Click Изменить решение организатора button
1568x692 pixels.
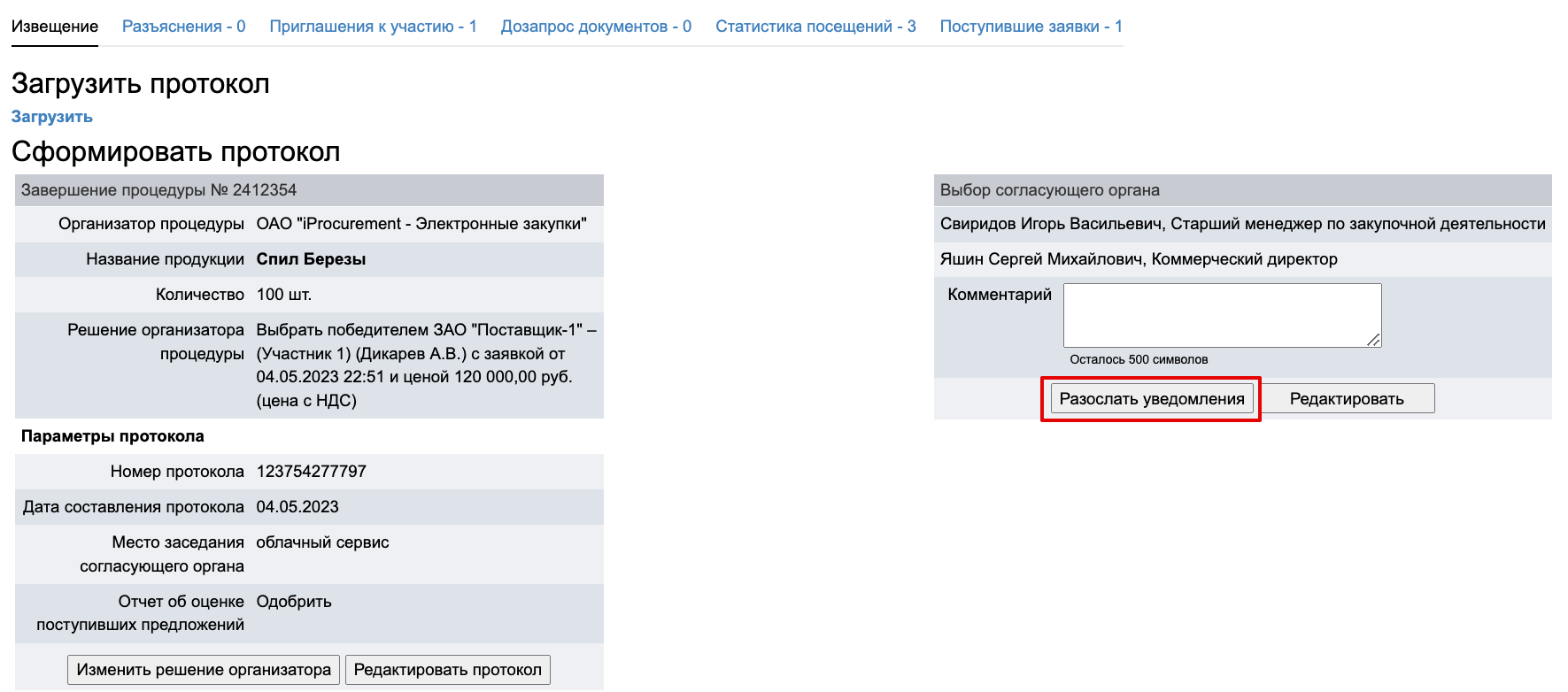[204, 670]
